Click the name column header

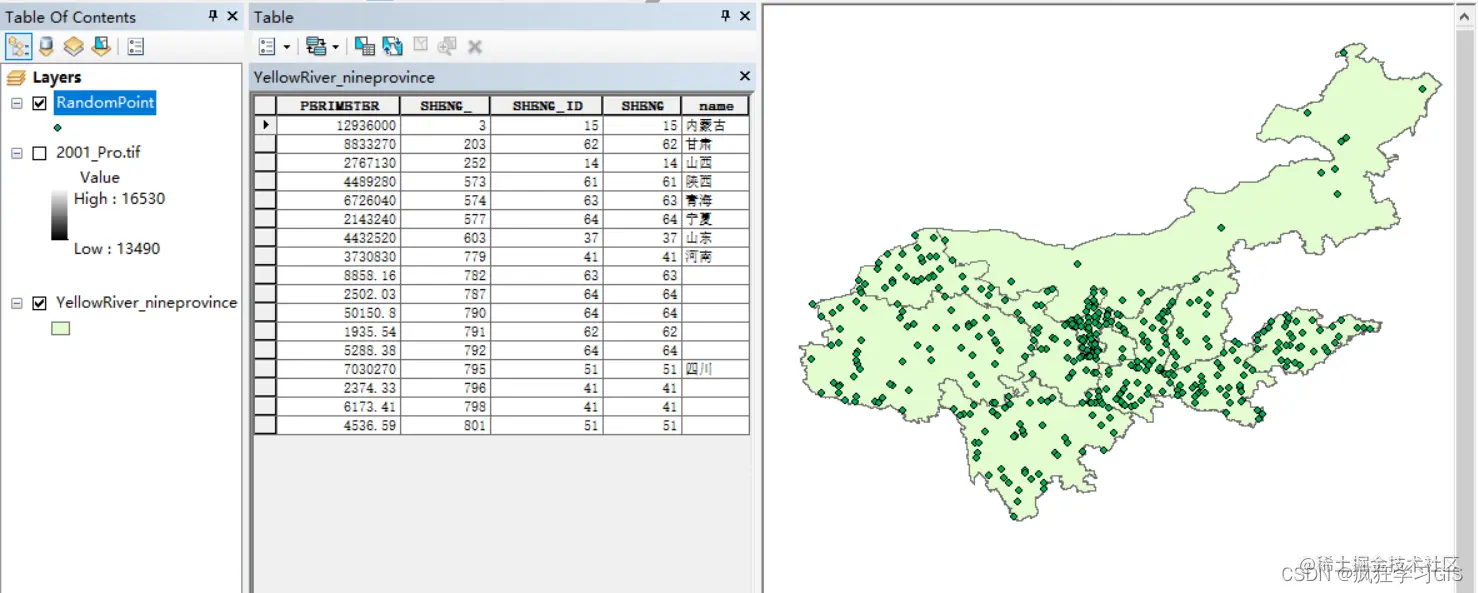pos(715,106)
